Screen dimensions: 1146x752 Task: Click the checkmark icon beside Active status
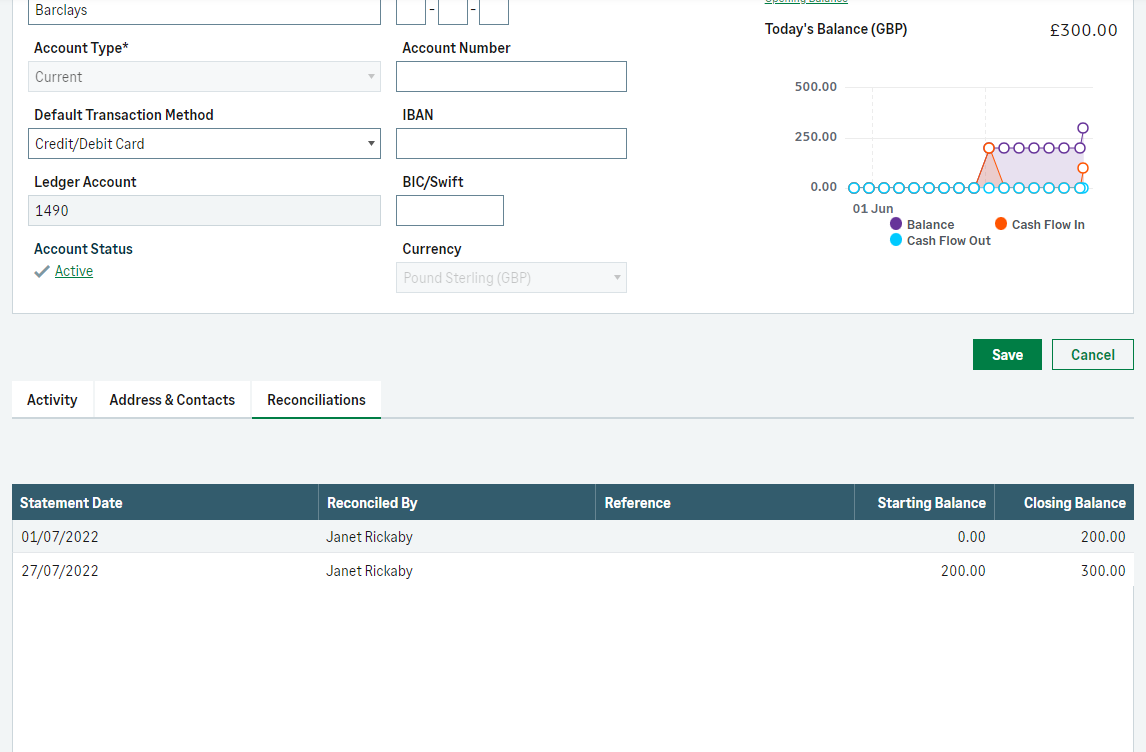click(42, 271)
